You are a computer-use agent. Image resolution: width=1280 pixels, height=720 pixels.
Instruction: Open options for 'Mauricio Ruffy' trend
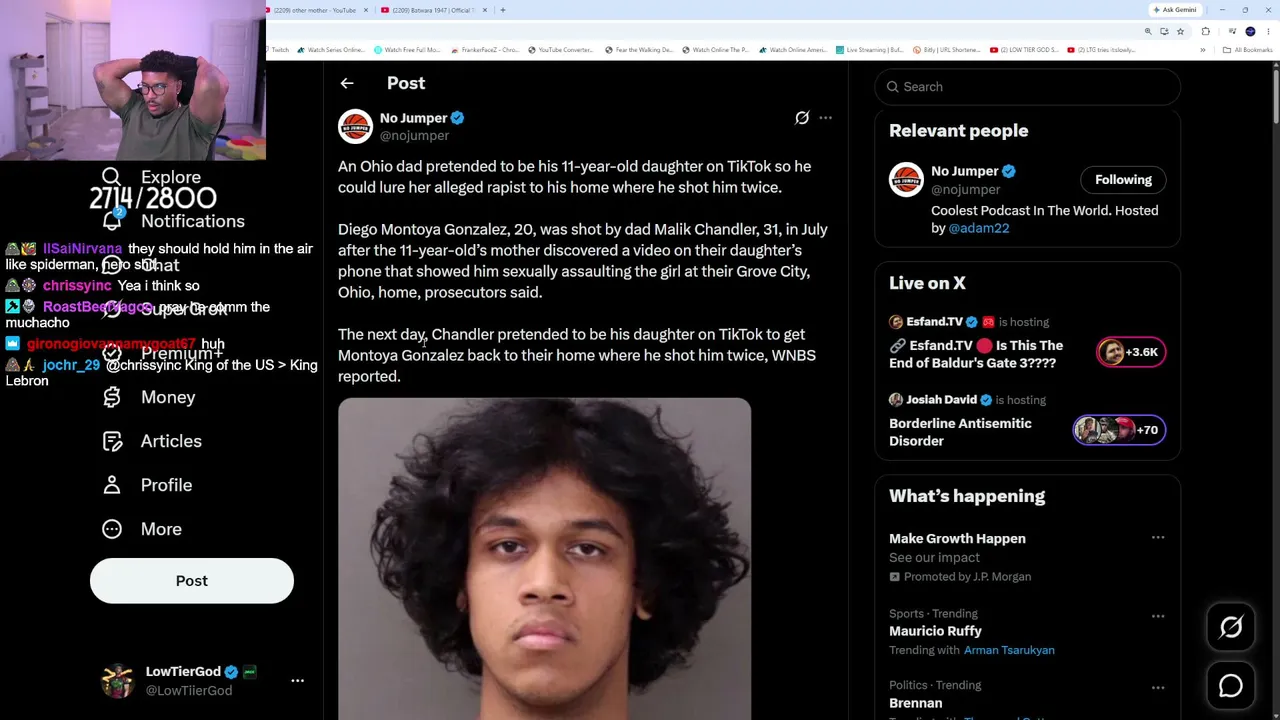point(1158,616)
